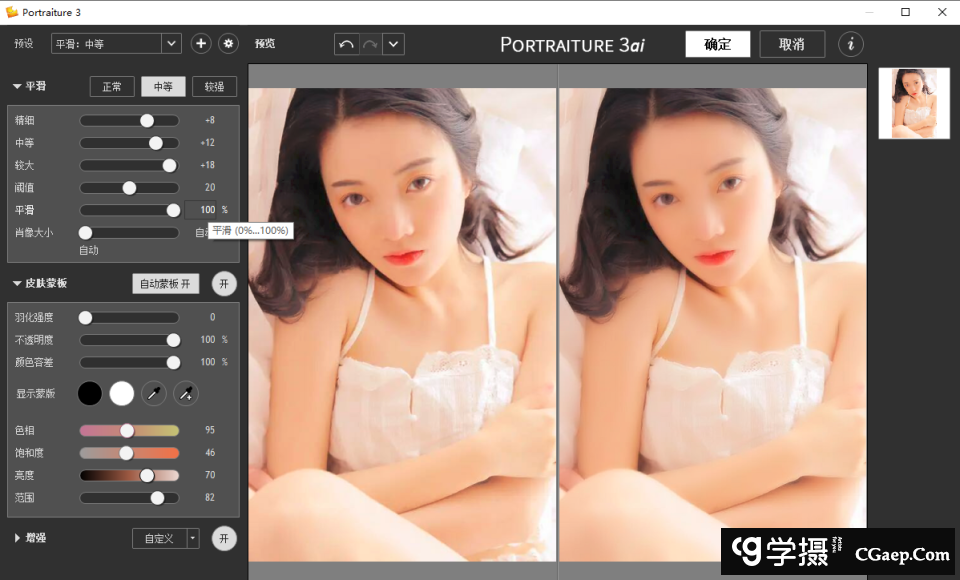Open the info about icon
Viewport: 960px width, 580px height.
click(851, 44)
